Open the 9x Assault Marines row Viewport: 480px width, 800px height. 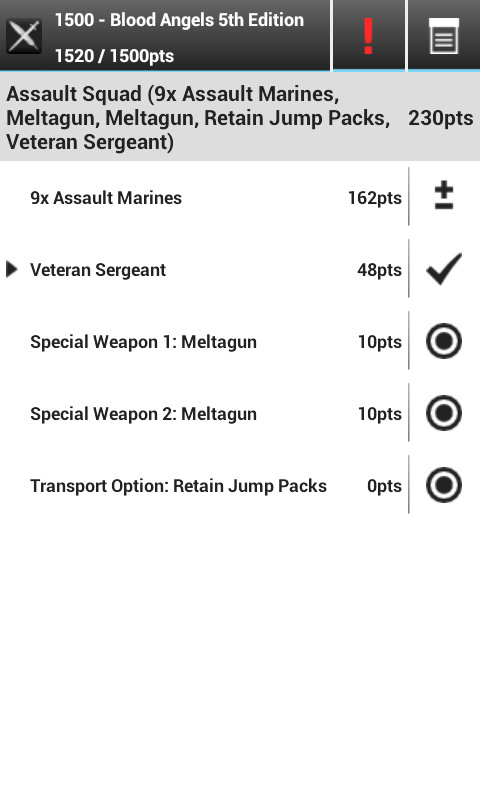204,197
